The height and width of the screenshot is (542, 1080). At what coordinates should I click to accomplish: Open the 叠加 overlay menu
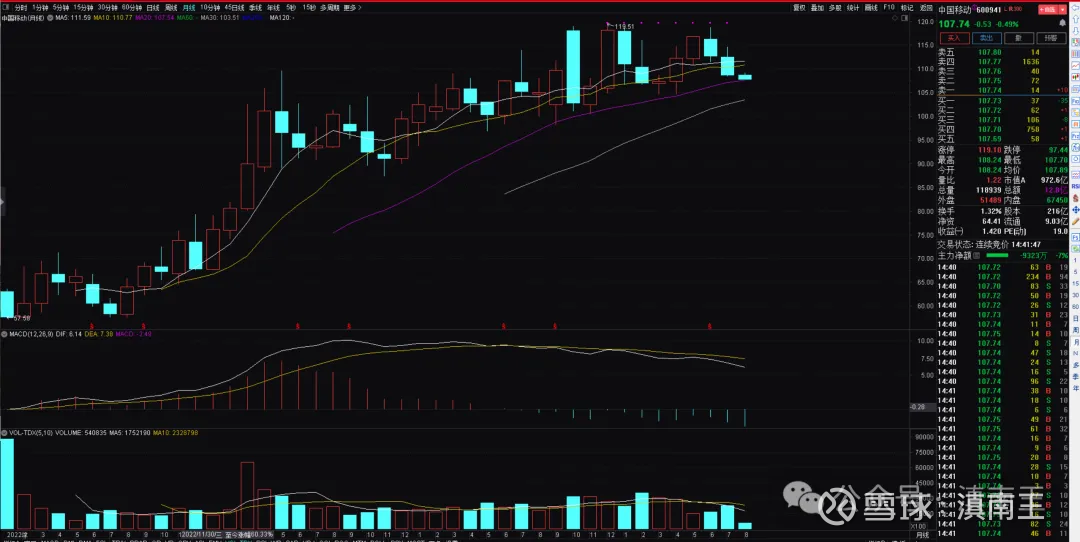tap(818, 8)
